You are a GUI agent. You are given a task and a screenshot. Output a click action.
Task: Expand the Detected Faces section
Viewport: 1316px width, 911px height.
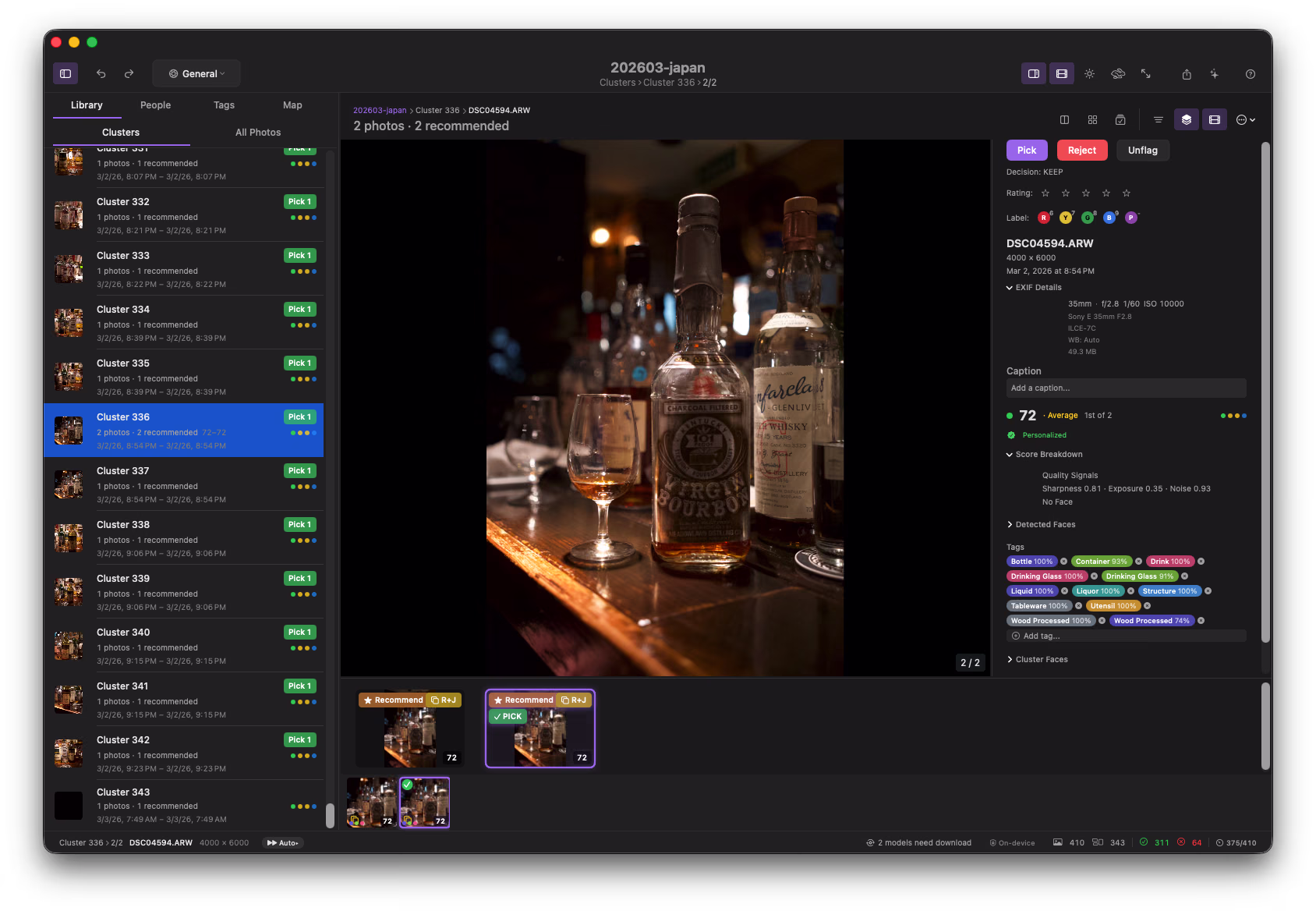pyautogui.click(x=1045, y=525)
